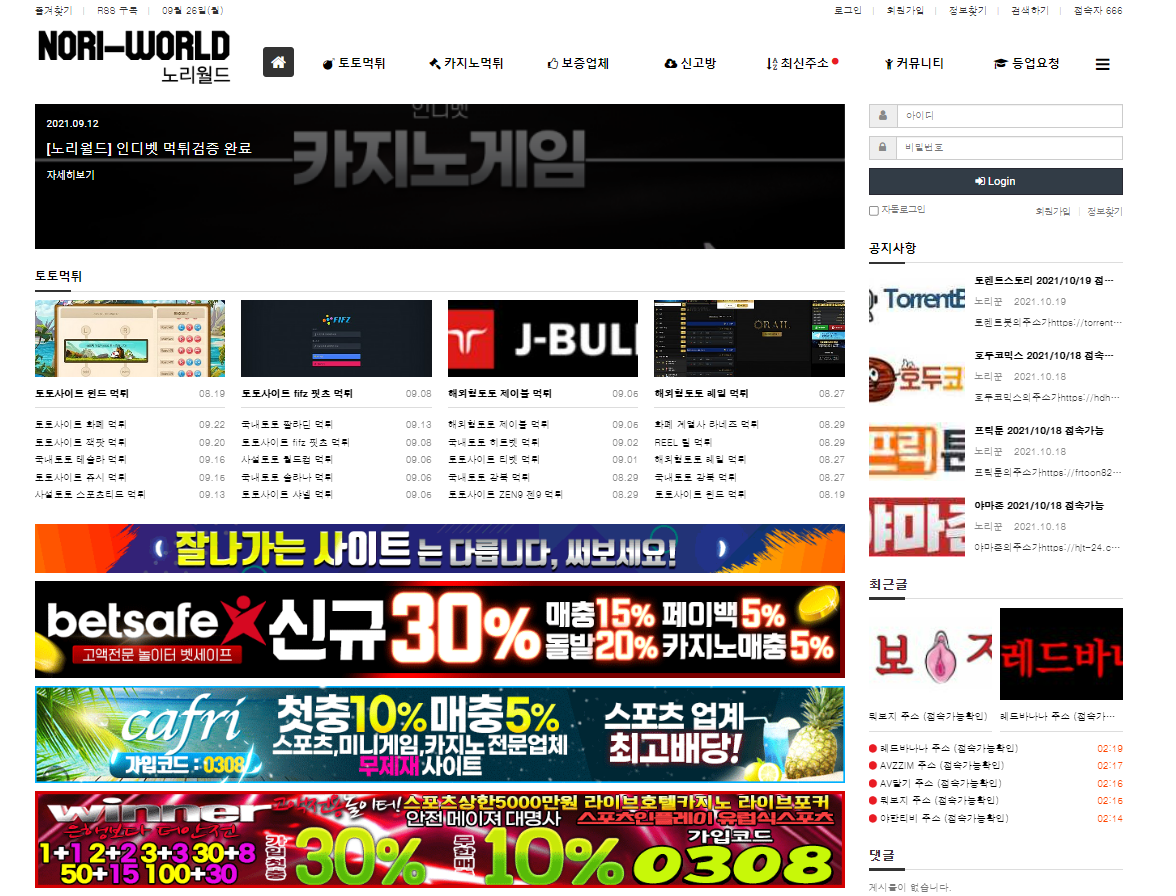Open the 보증업체 thumbs-up menu
Viewport: 1176px width, 896px height.
coord(578,64)
